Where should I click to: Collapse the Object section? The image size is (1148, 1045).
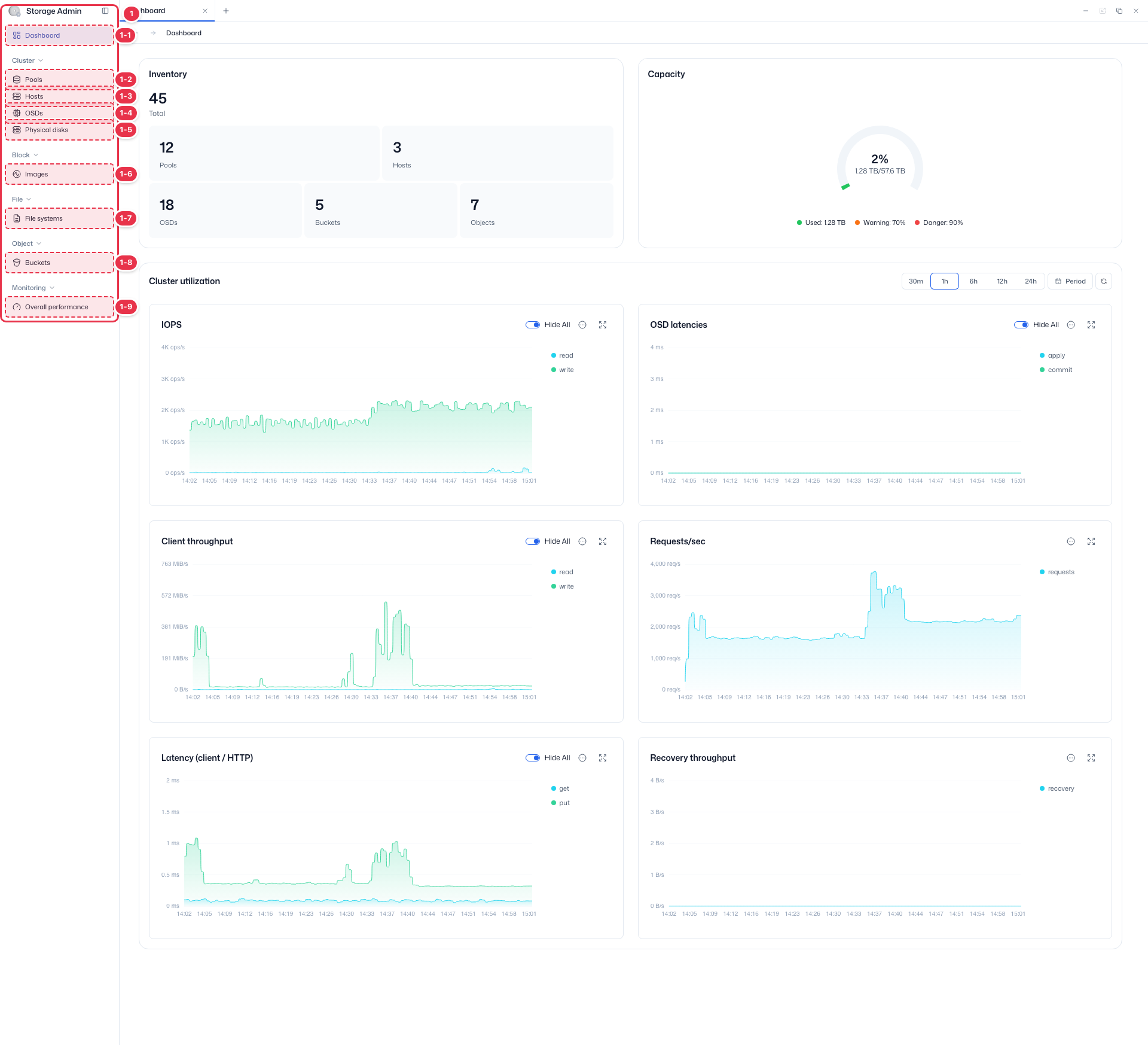26,243
